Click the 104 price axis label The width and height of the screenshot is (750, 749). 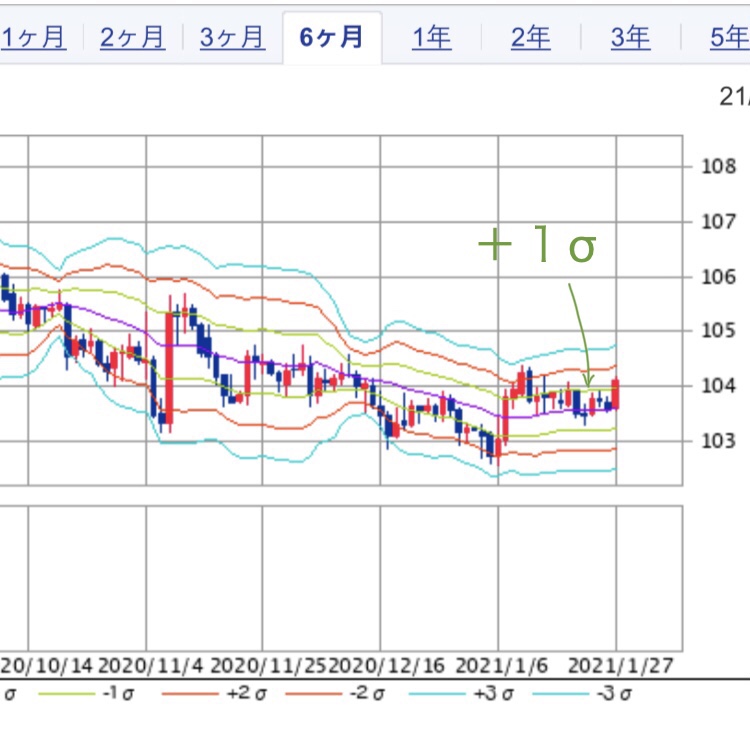pos(718,386)
